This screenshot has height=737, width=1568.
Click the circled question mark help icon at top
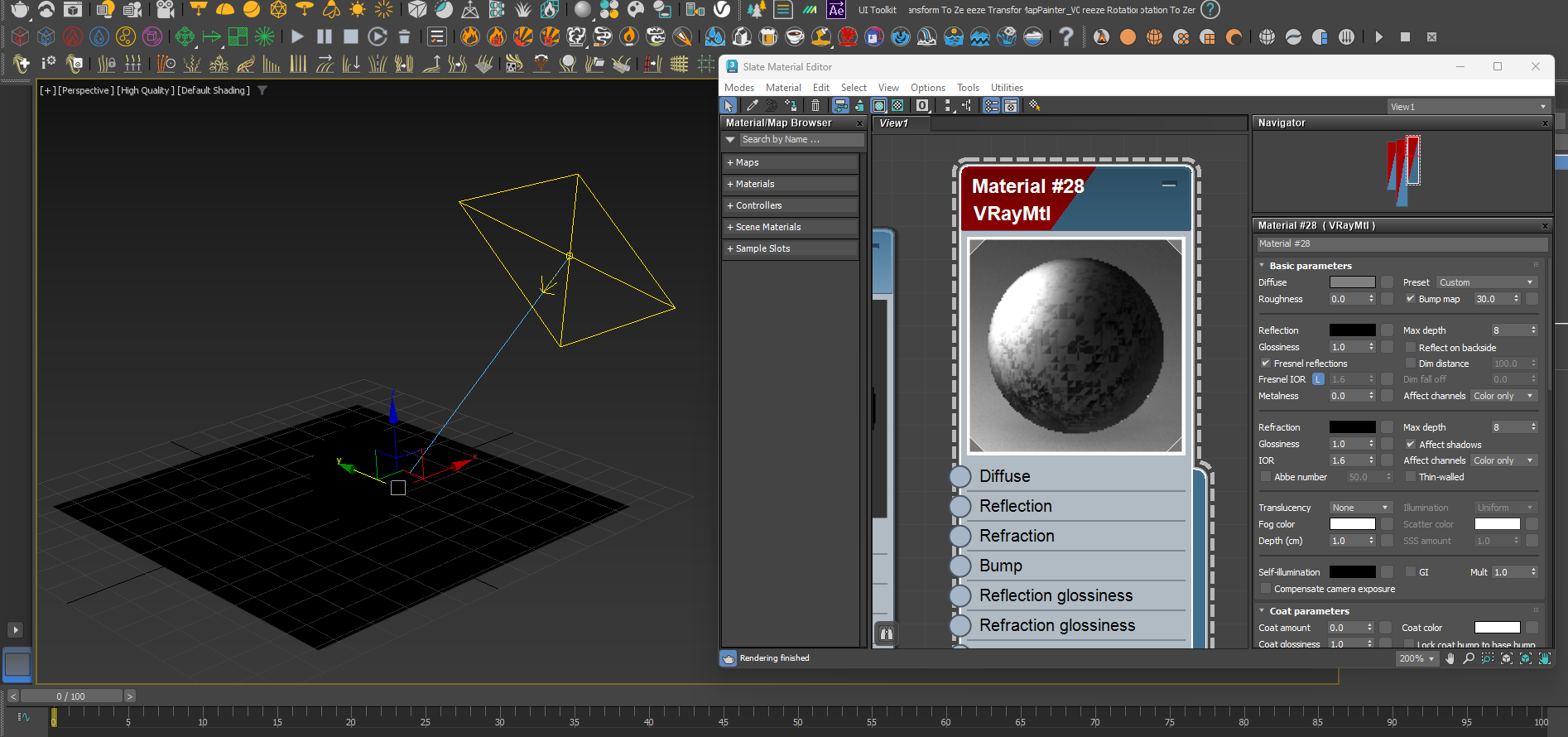point(1210,10)
